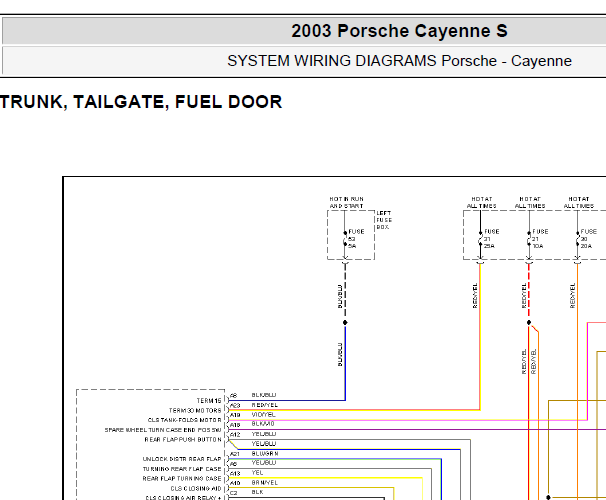Viewport: 606px width, 500px height.
Task: Select 'BLK' wire color beside pin C2
Action: coord(257,492)
